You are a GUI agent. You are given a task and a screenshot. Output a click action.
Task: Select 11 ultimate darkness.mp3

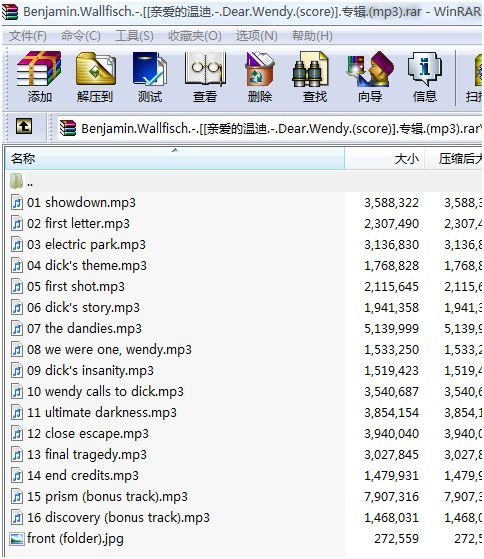102,412
